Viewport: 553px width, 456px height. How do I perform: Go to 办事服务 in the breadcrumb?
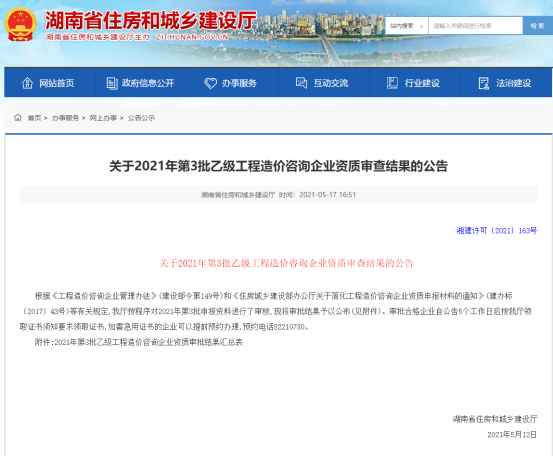[65, 118]
